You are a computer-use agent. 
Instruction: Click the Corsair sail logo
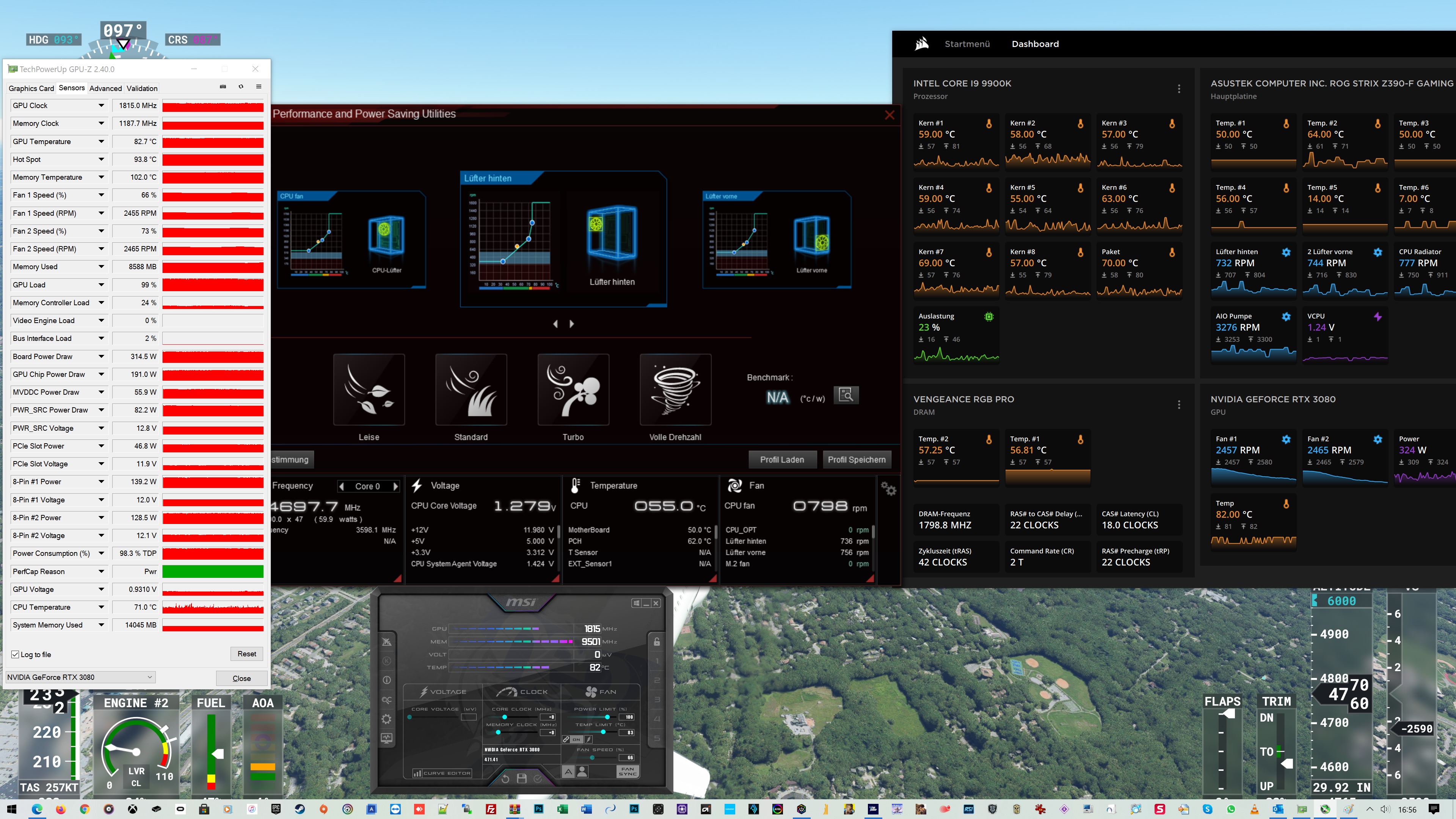pos(921,44)
